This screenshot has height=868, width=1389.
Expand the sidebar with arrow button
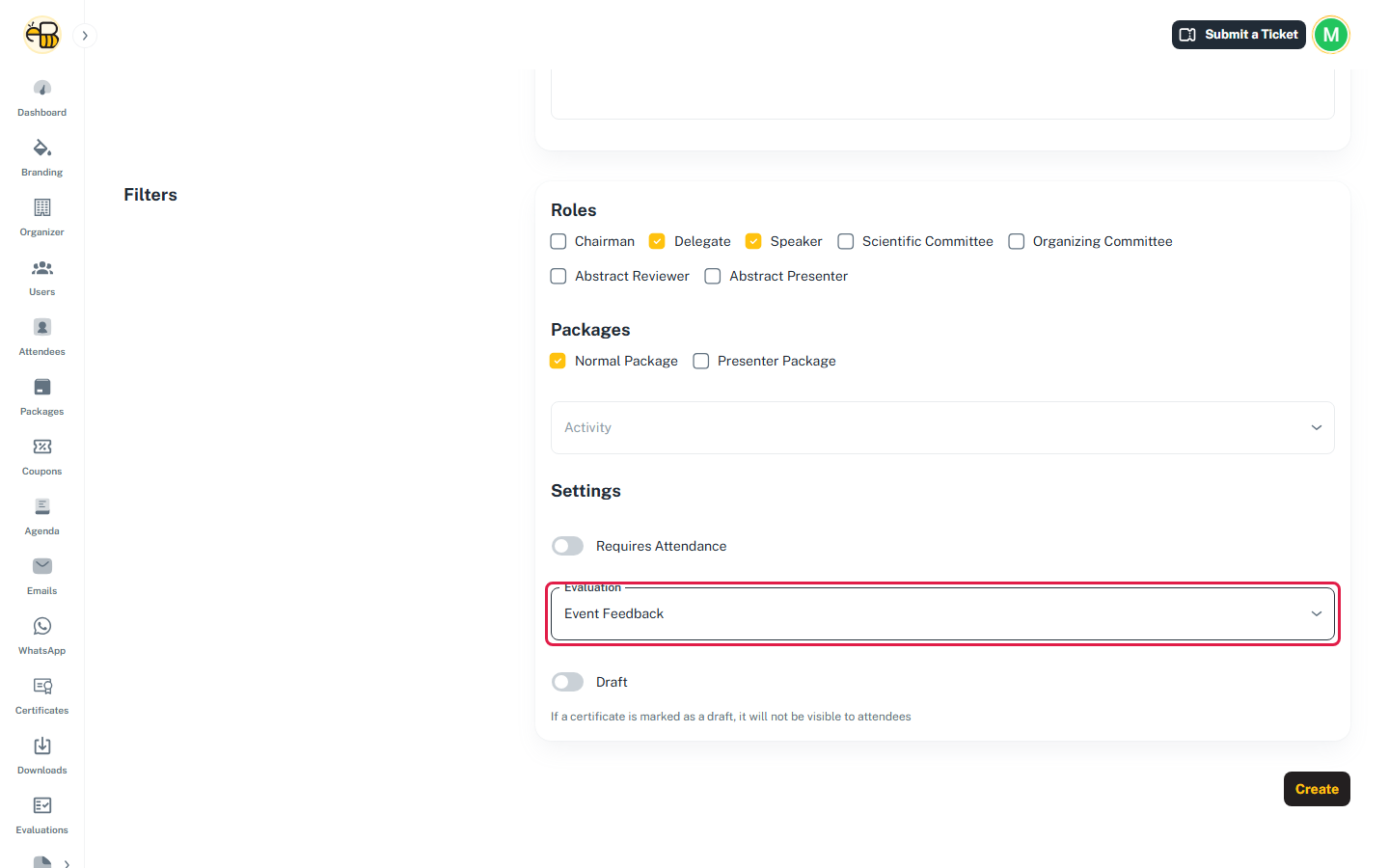point(85,36)
